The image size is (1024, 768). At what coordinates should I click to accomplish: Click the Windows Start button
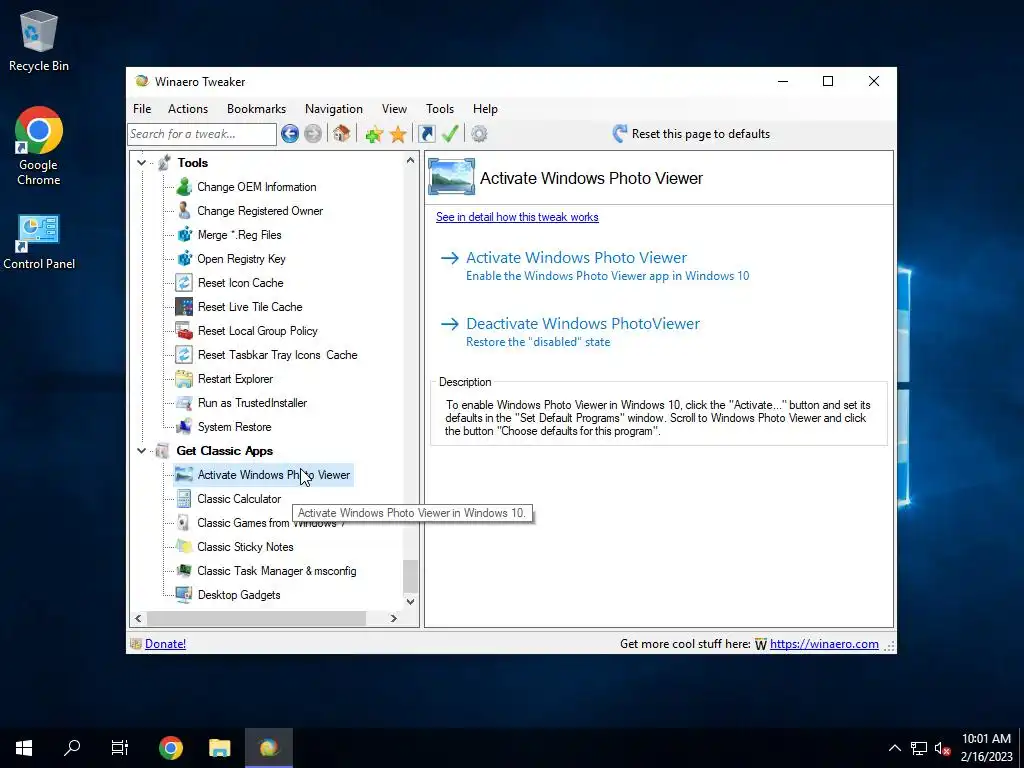[24, 748]
